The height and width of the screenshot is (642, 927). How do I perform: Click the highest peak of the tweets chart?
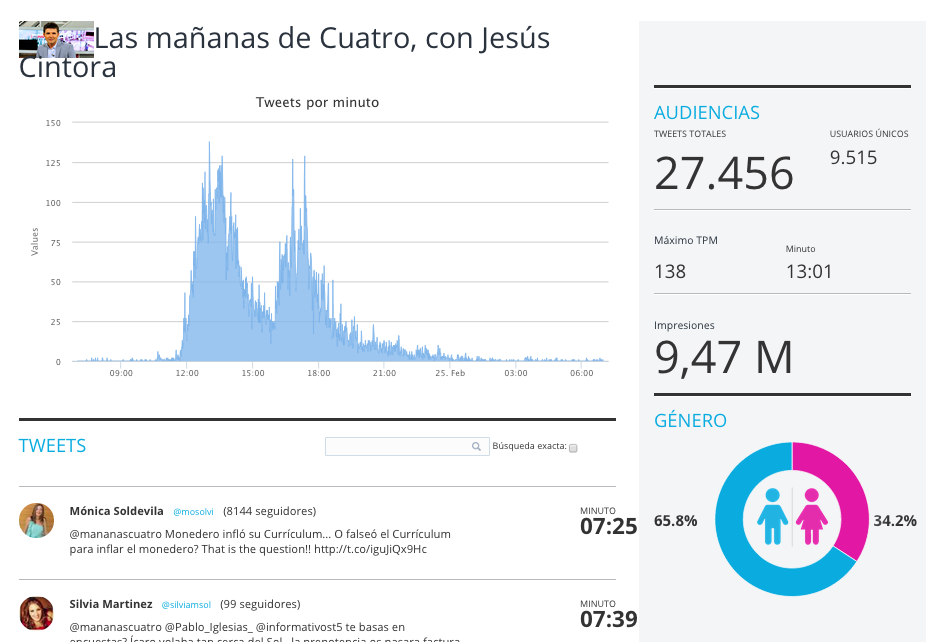pyautogui.click(x=209, y=144)
